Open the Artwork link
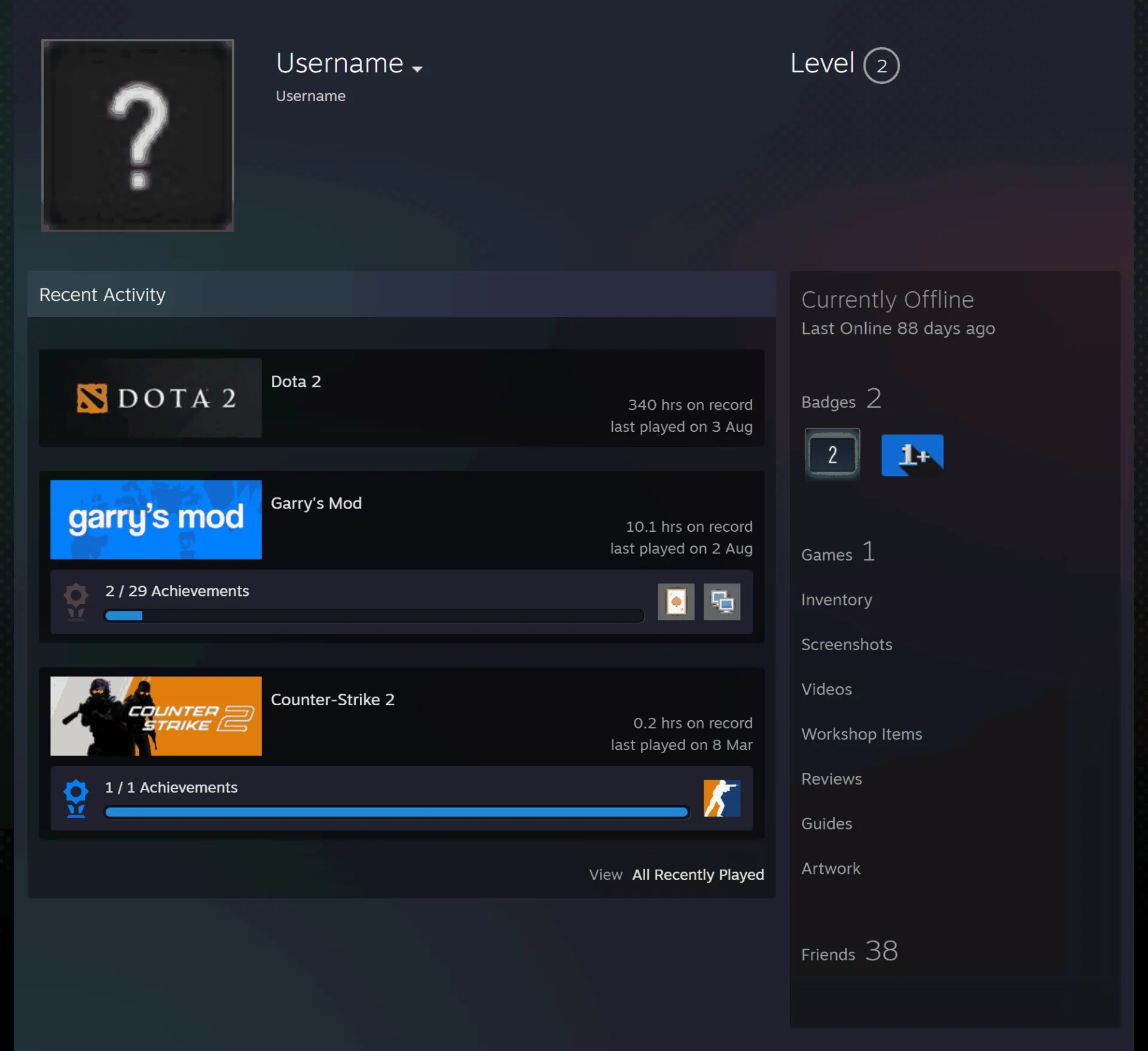Image resolution: width=1148 pixels, height=1051 pixels. (831, 869)
